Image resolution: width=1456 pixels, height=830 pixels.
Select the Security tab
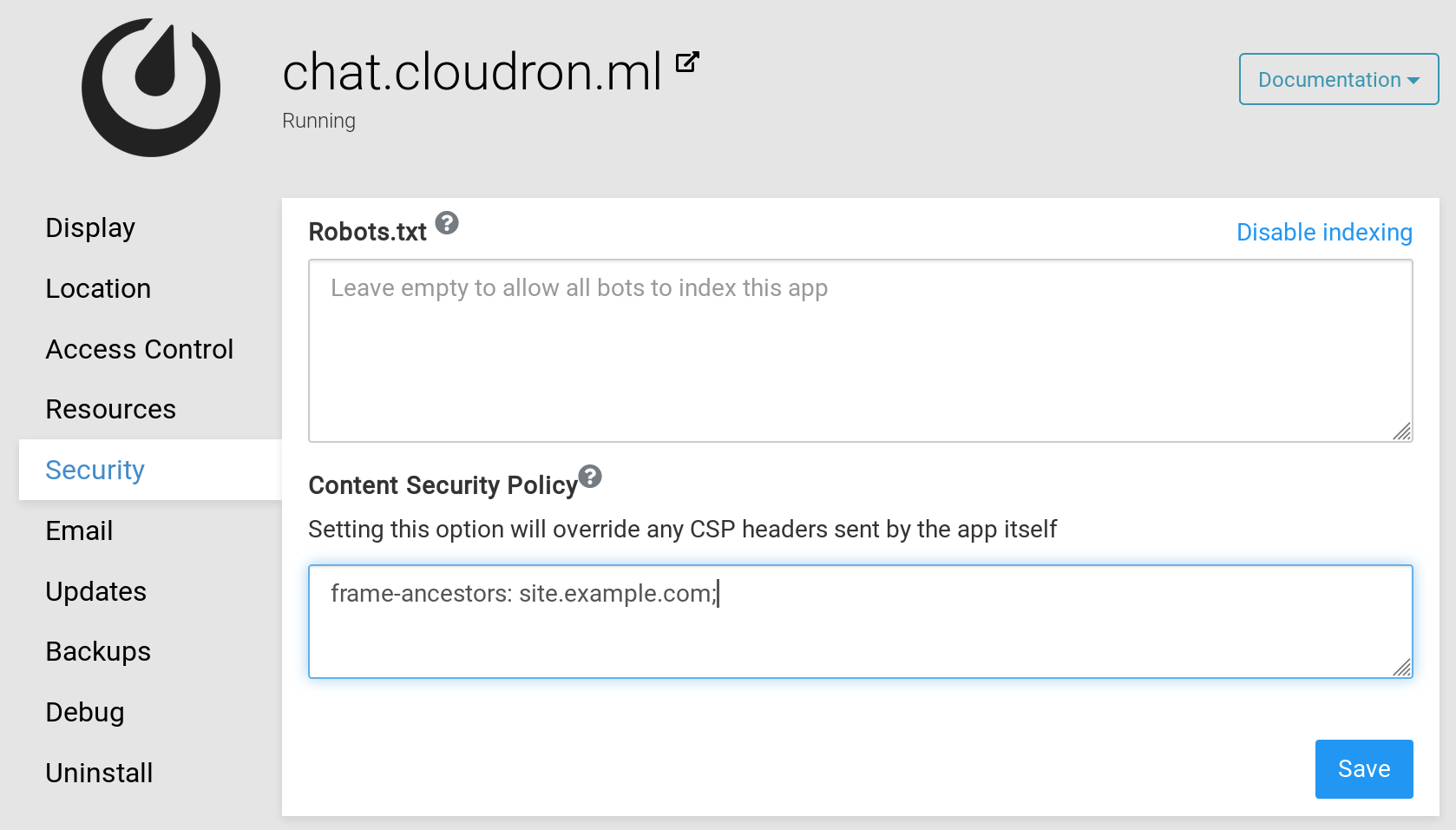95,470
